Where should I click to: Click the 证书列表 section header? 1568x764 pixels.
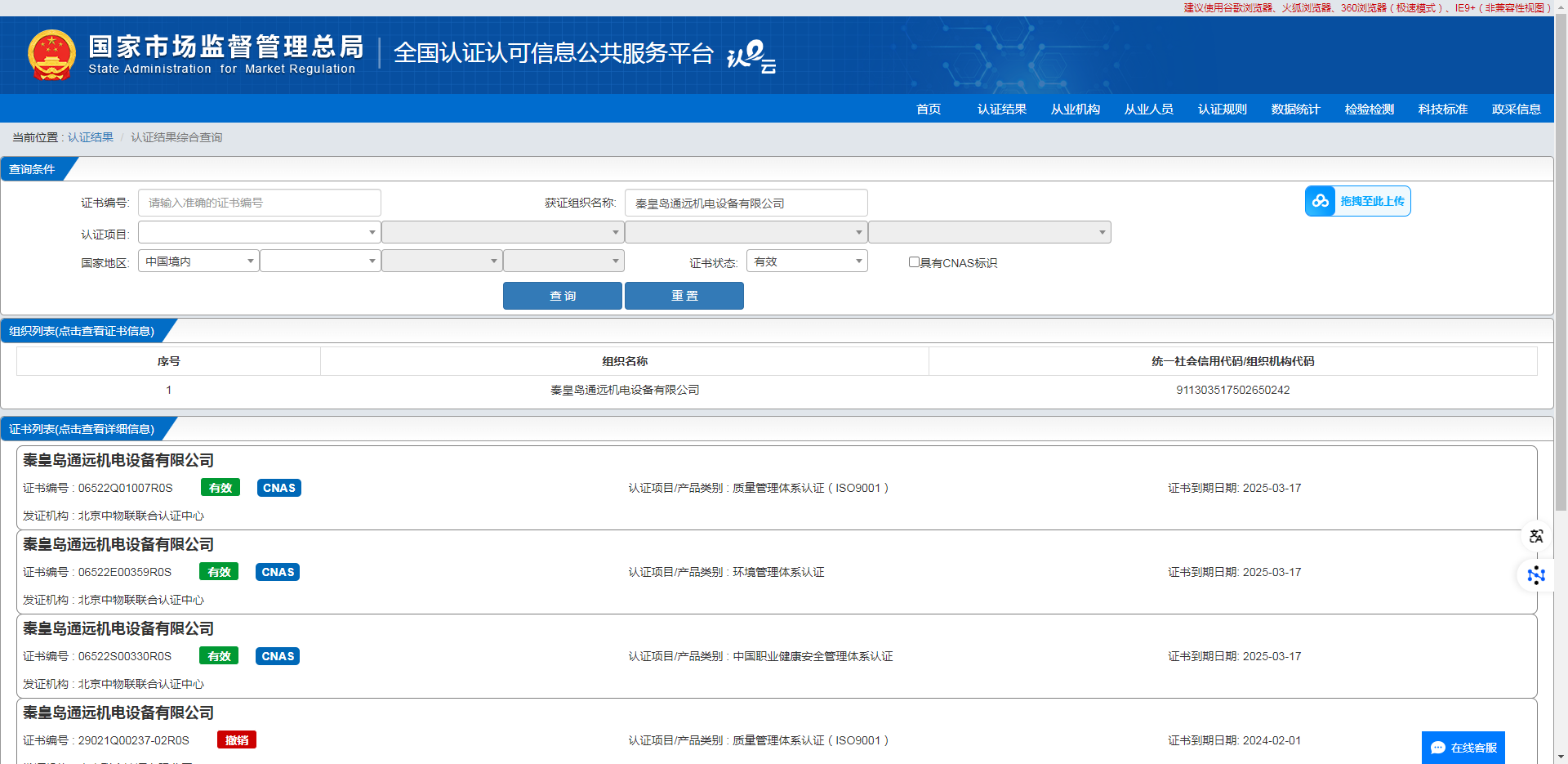click(82, 429)
